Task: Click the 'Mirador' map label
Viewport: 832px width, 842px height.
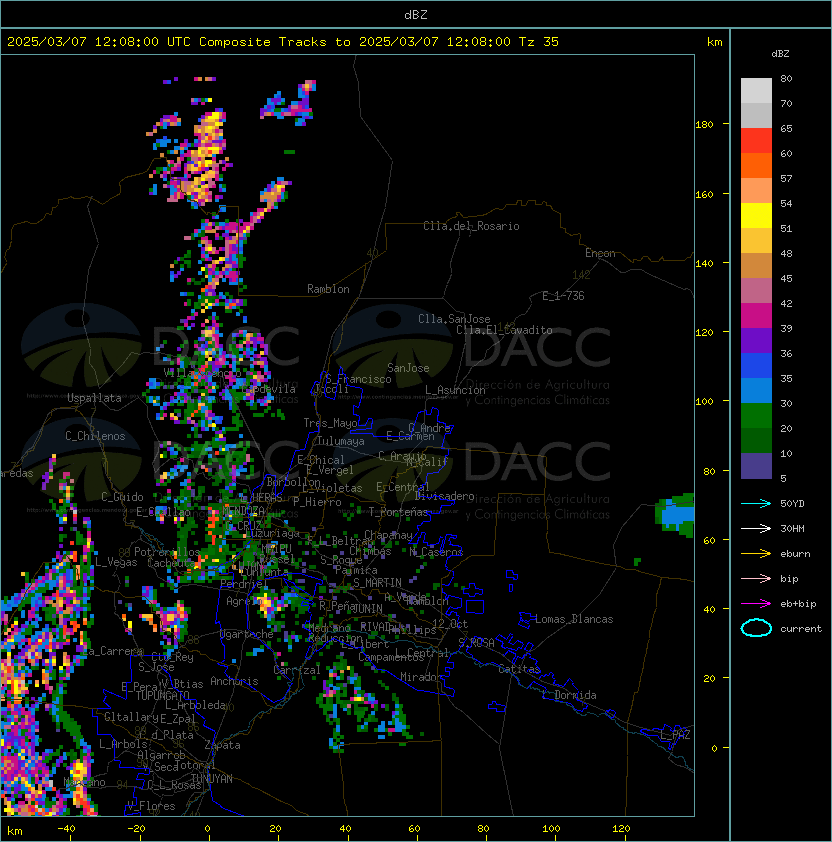Action: click(x=422, y=677)
